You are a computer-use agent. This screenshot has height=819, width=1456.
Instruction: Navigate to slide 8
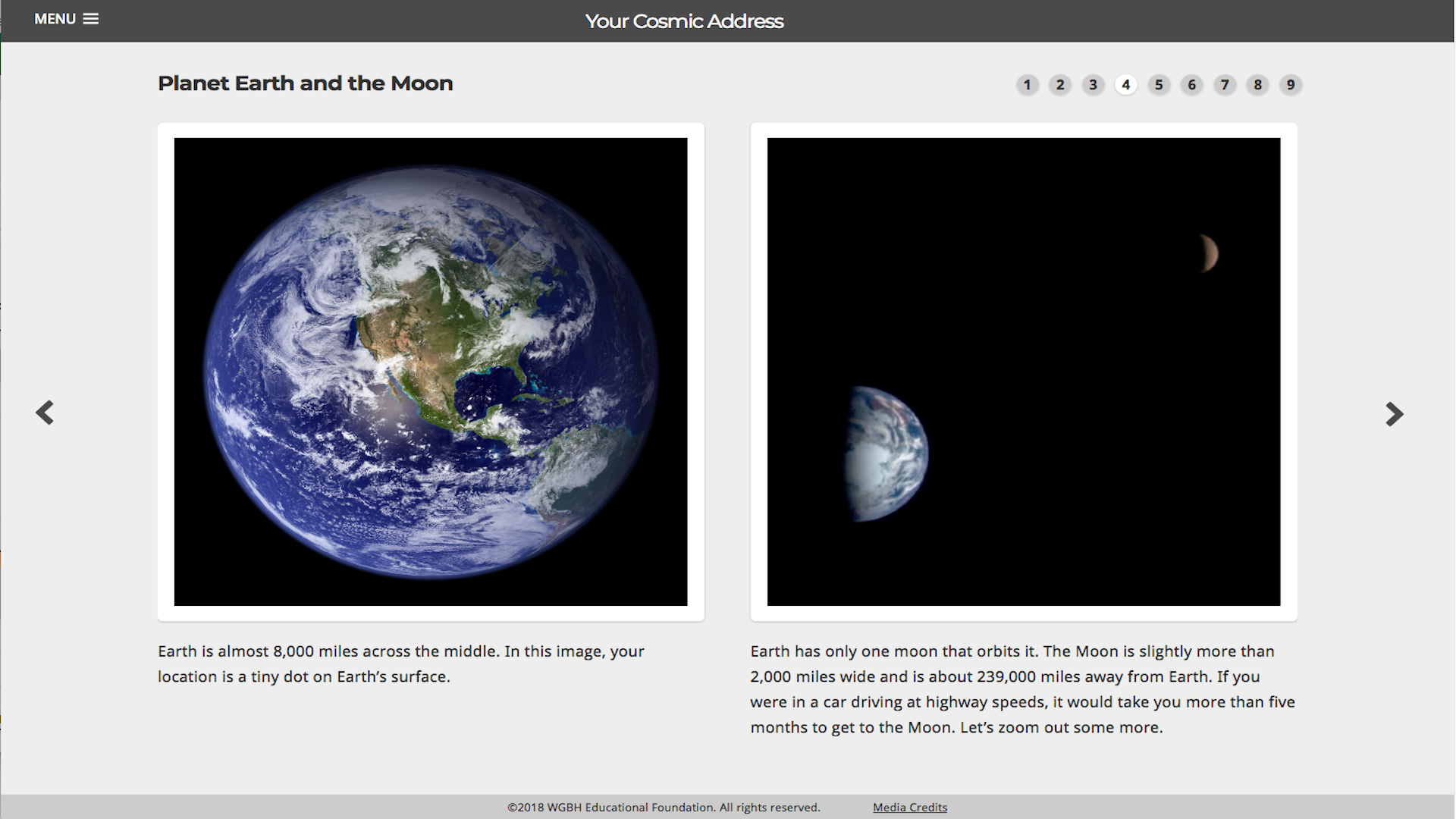click(x=1257, y=85)
